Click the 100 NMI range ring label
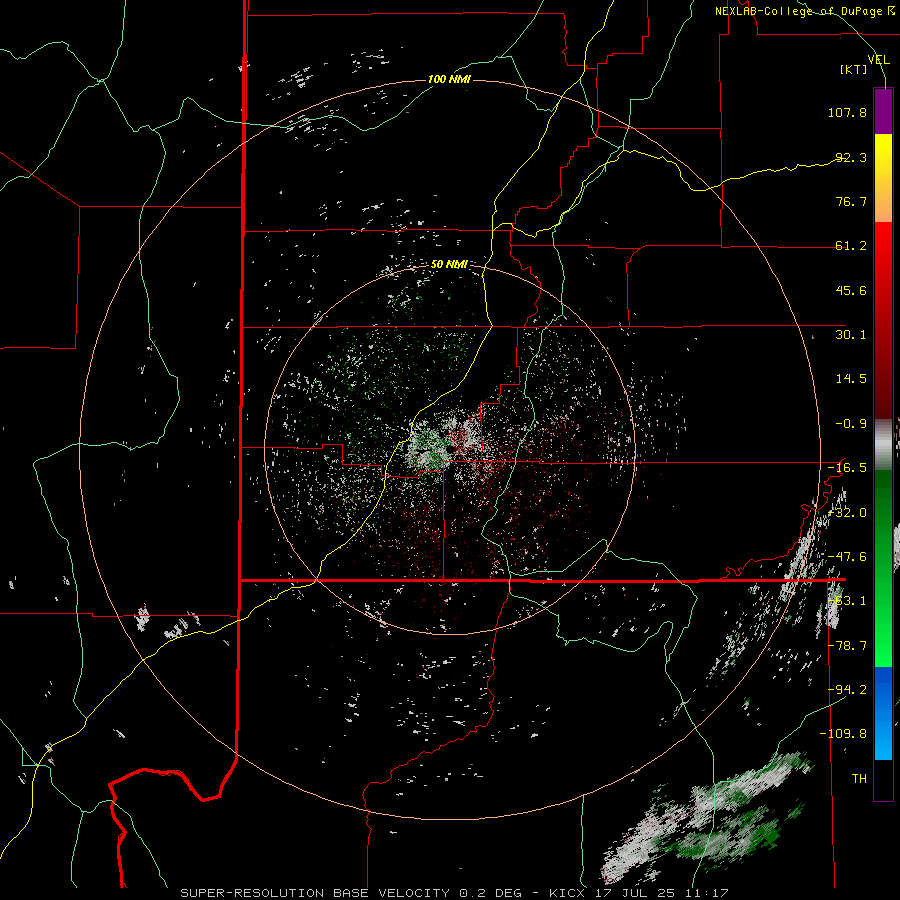The width and height of the screenshot is (900, 900). coord(449,79)
